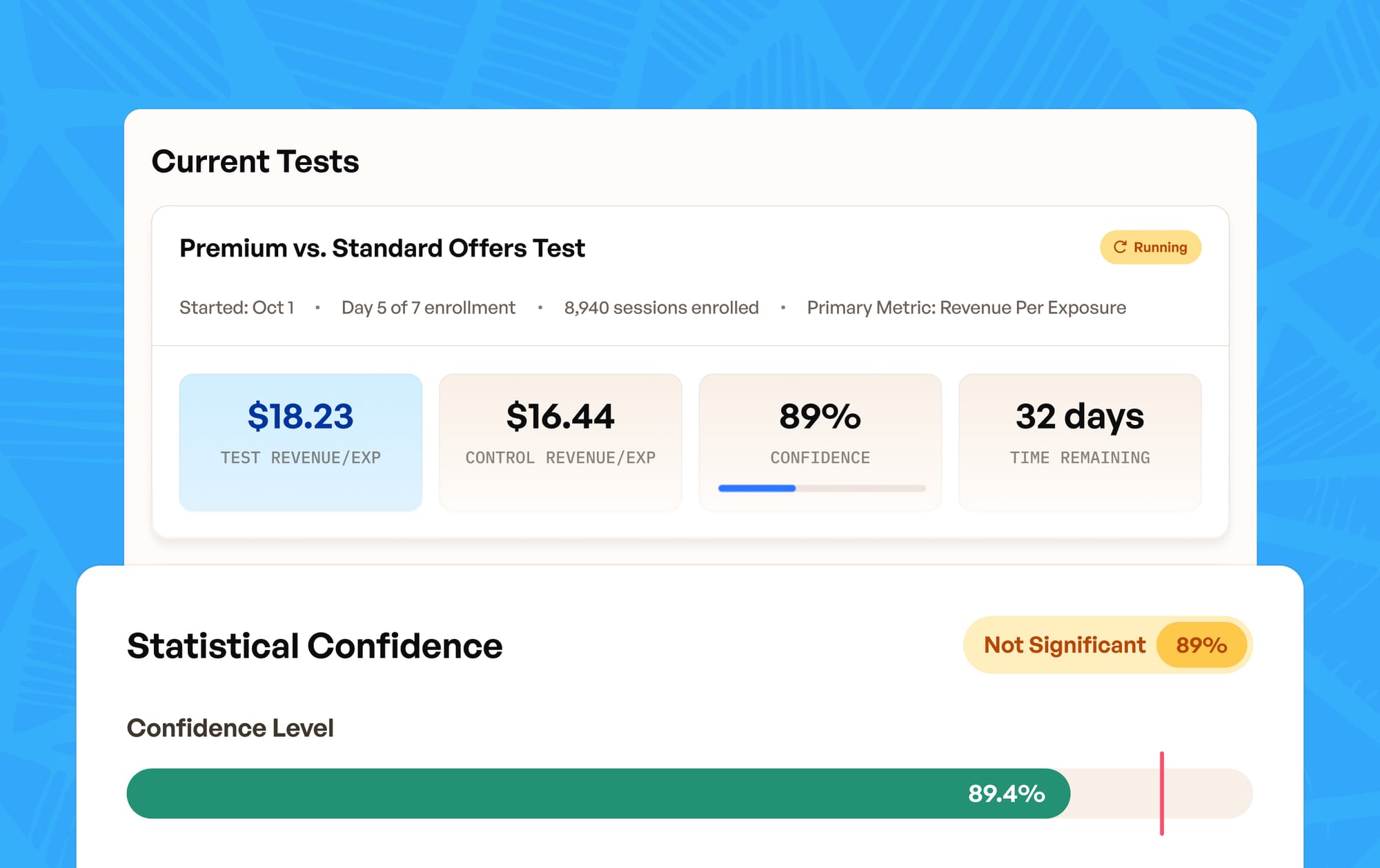Click the red significance threshold marker
Screen dimensions: 1380x868
(x=1162, y=793)
